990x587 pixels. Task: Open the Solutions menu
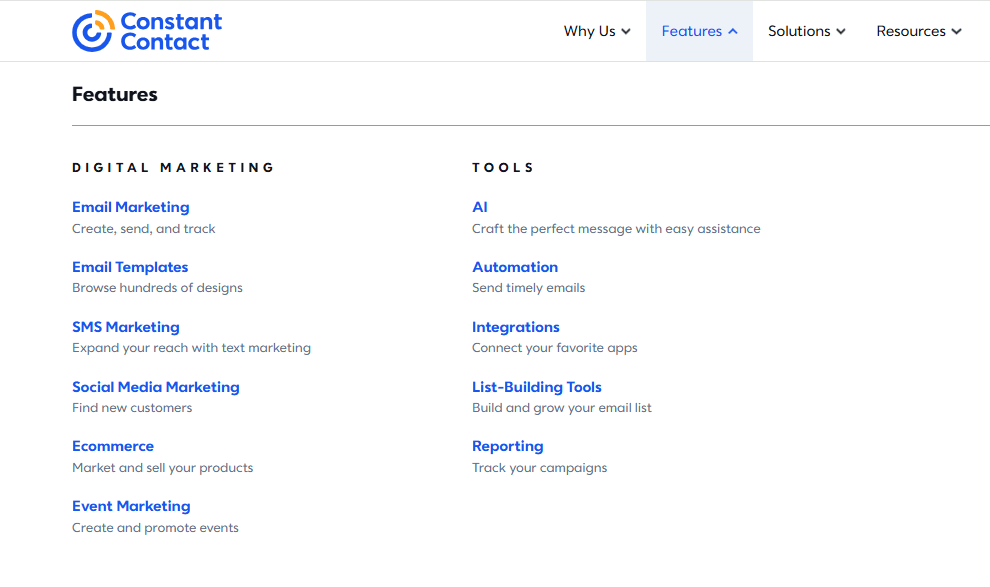(806, 31)
